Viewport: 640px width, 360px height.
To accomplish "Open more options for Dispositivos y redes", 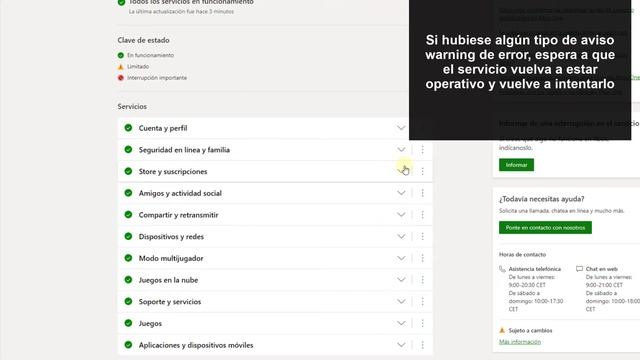I will 422,236.
